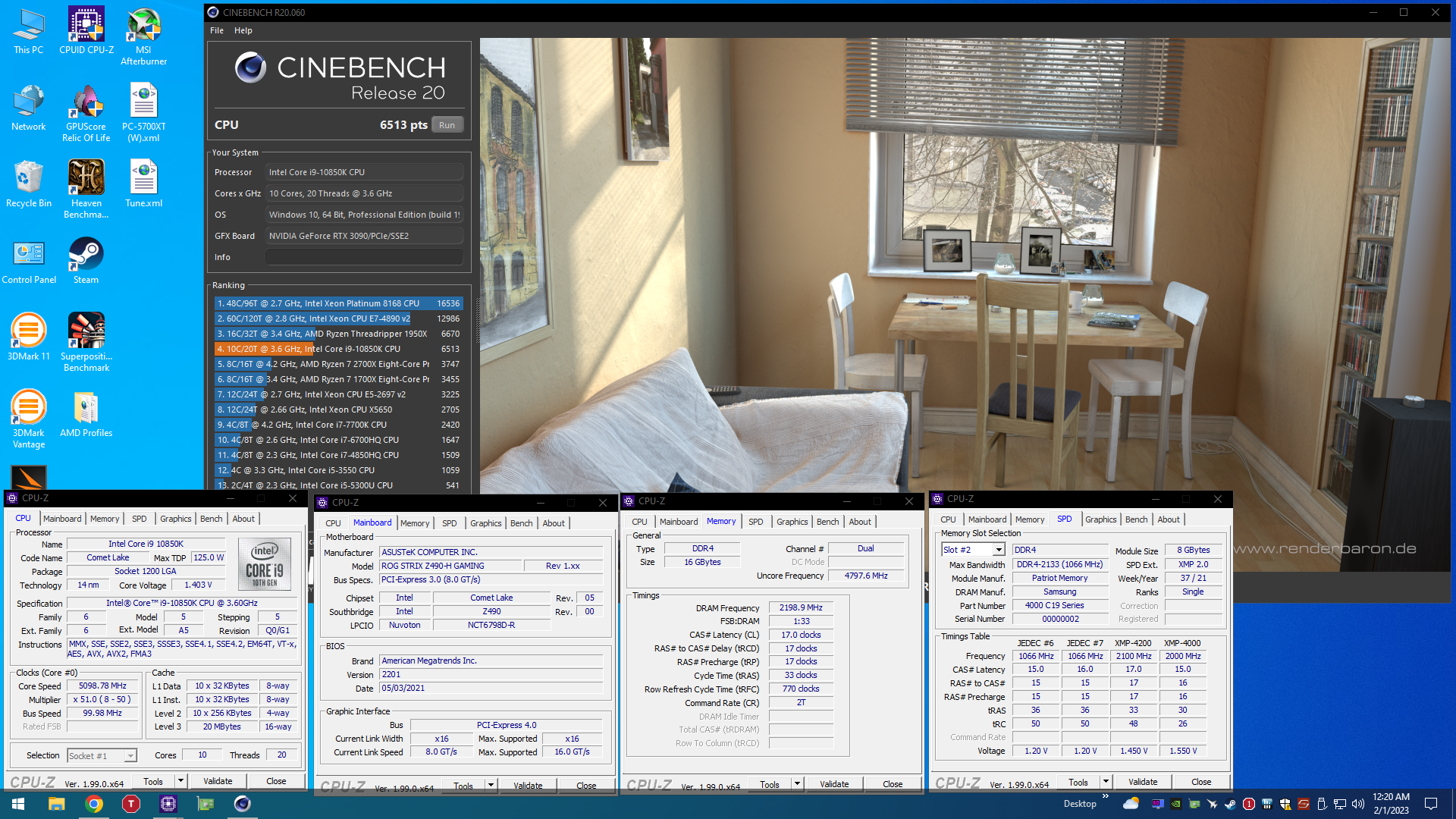Switch to Cinebench via taskbar icon
1456x819 pixels.
click(242, 804)
